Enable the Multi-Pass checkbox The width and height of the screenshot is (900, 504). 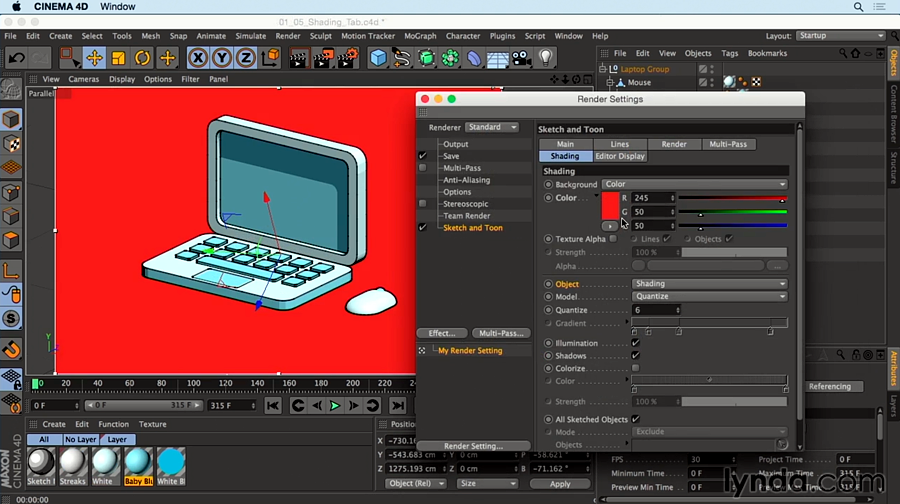tap(422, 168)
